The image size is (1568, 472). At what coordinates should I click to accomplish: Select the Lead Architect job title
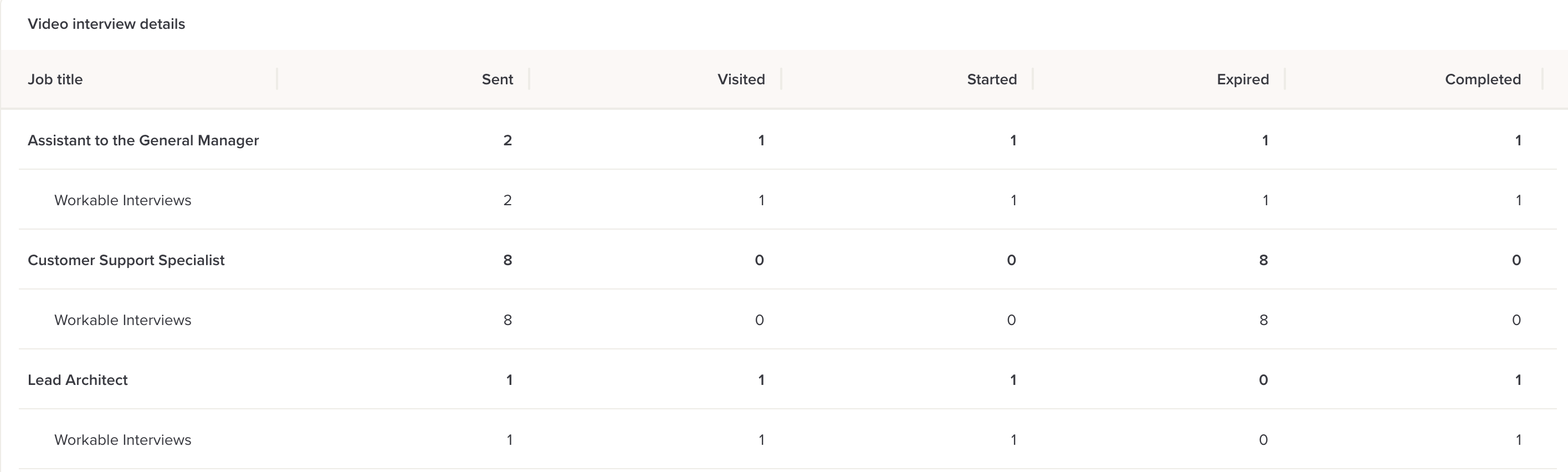(78, 380)
